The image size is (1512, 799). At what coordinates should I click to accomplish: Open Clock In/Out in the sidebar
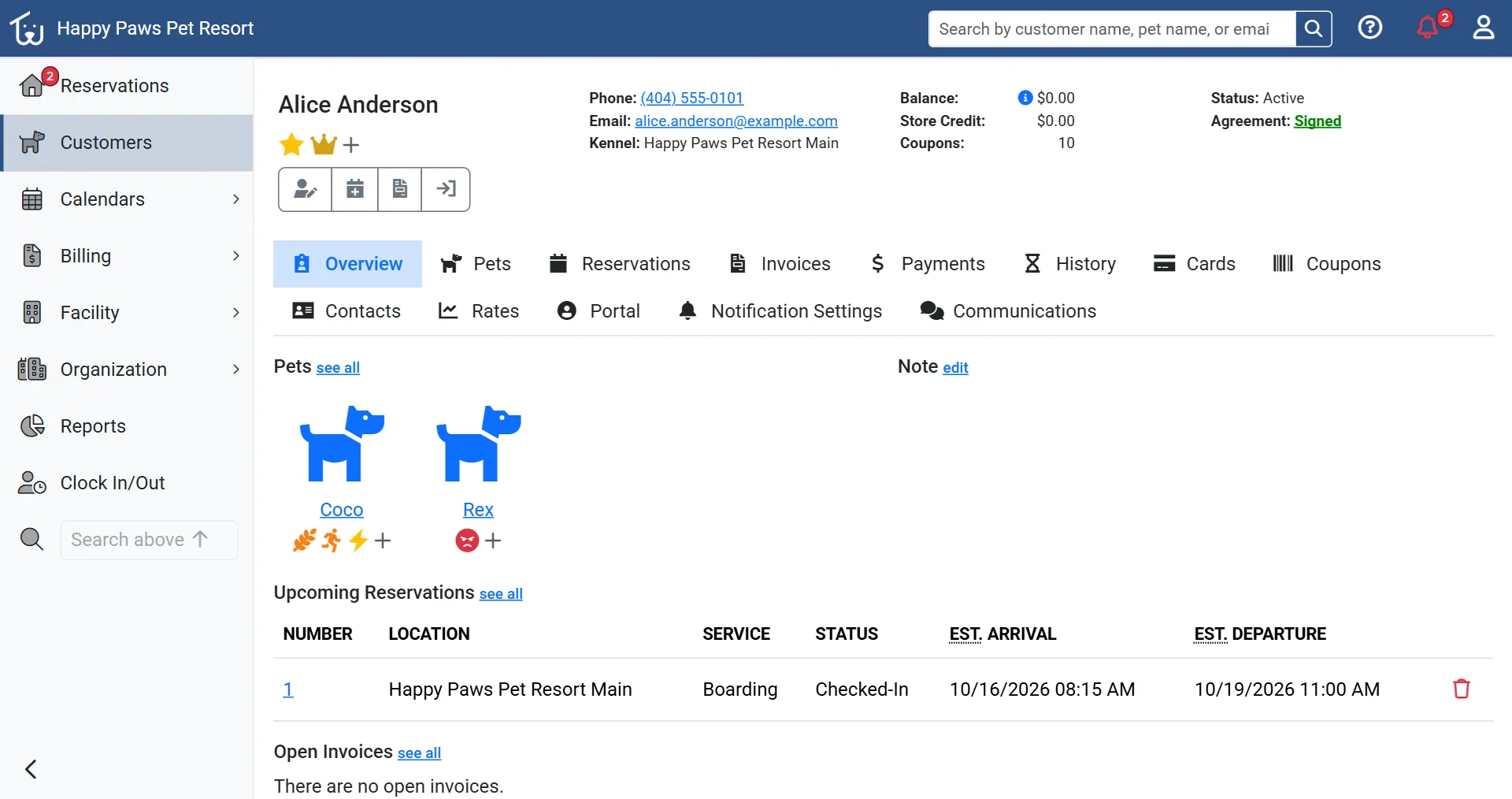tap(127, 483)
